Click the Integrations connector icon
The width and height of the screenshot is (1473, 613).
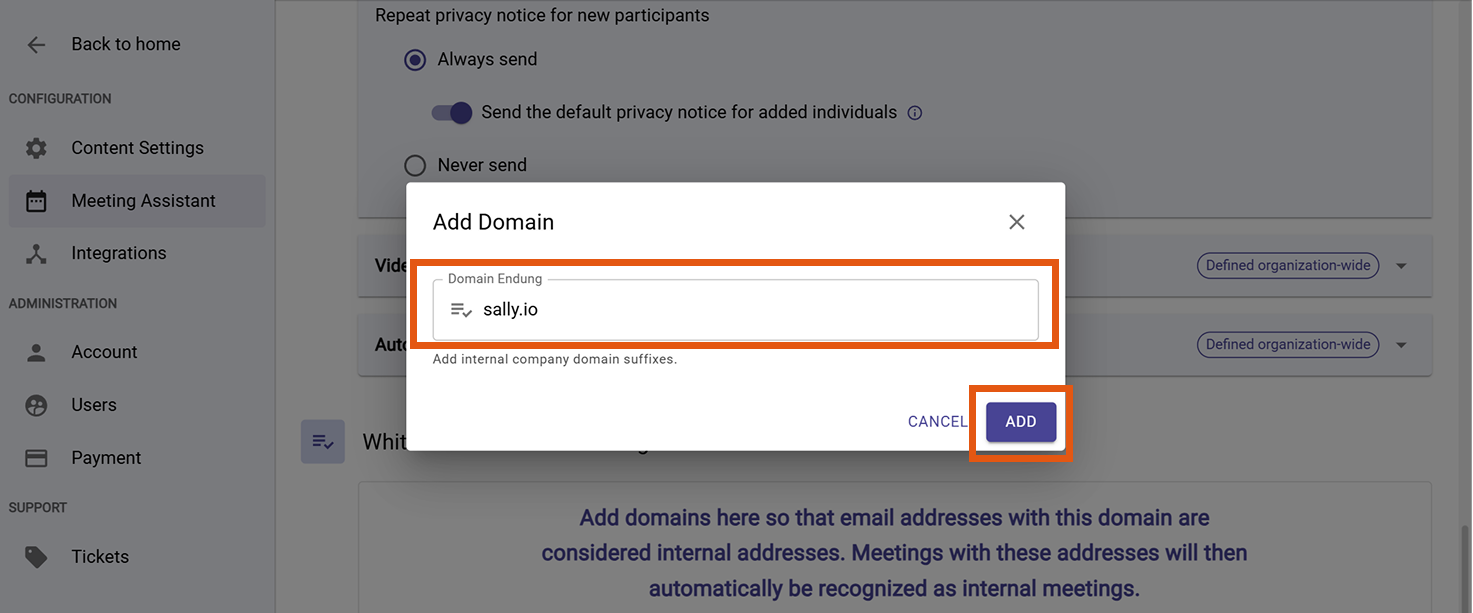point(36,254)
